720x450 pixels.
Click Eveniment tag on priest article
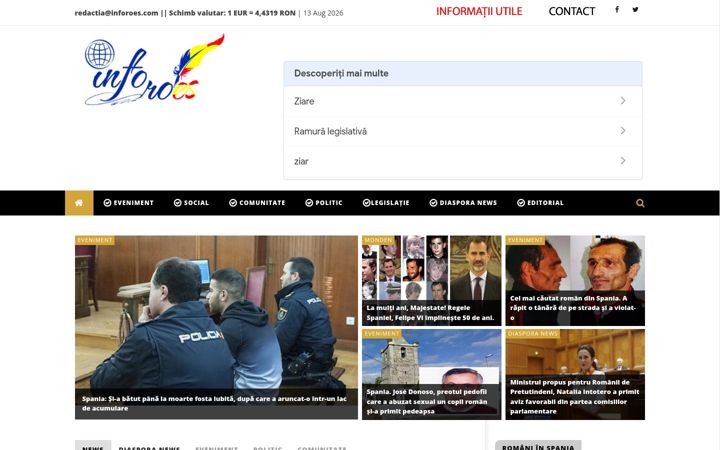[382, 333]
